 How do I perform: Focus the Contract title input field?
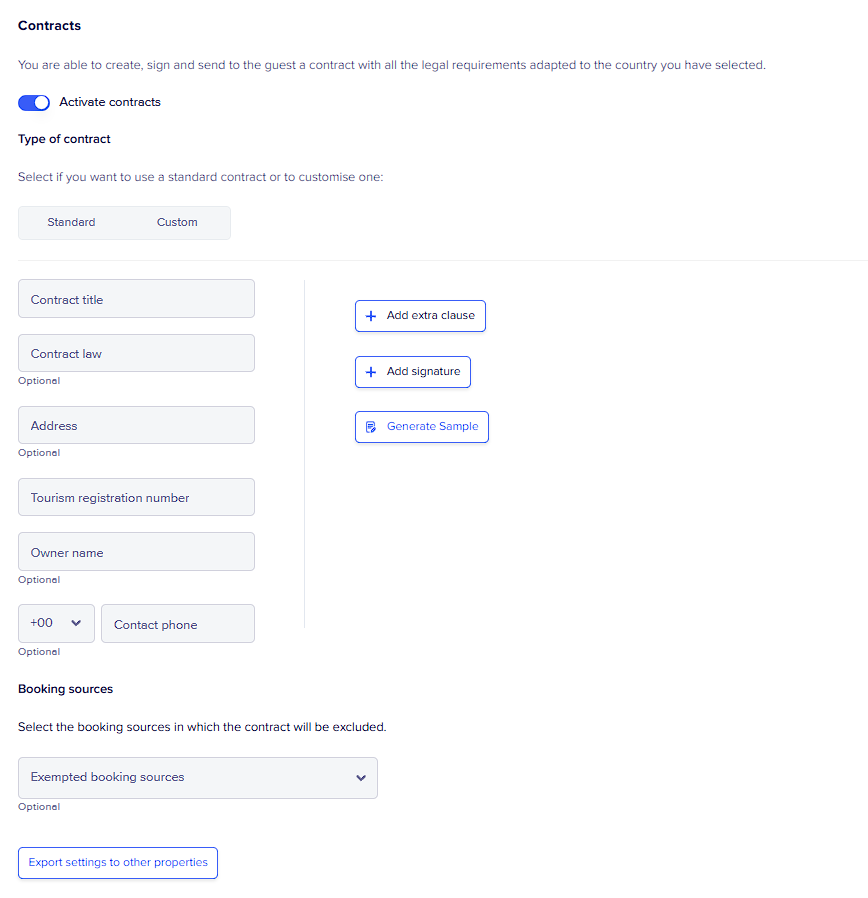coord(136,299)
